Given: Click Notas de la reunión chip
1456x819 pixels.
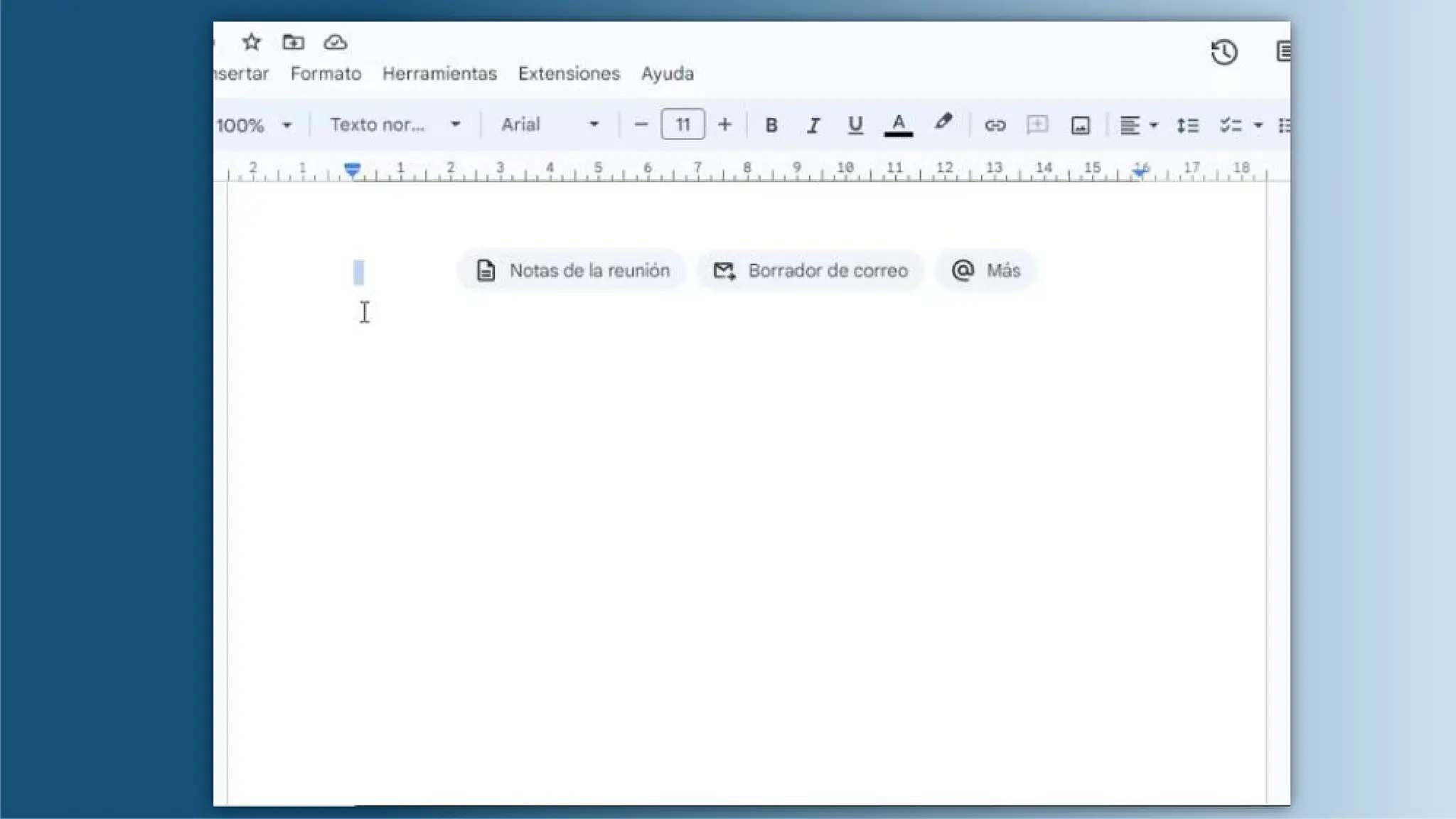Looking at the screenshot, I should pyautogui.click(x=572, y=271).
